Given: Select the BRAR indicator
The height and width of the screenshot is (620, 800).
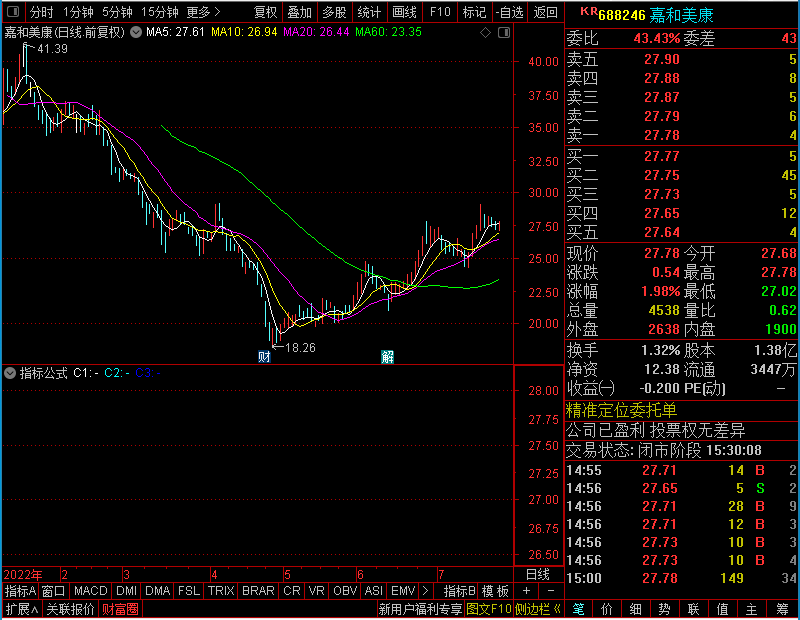Looking at the screenshot, I should pyautogui.click(x=258, y=591).
